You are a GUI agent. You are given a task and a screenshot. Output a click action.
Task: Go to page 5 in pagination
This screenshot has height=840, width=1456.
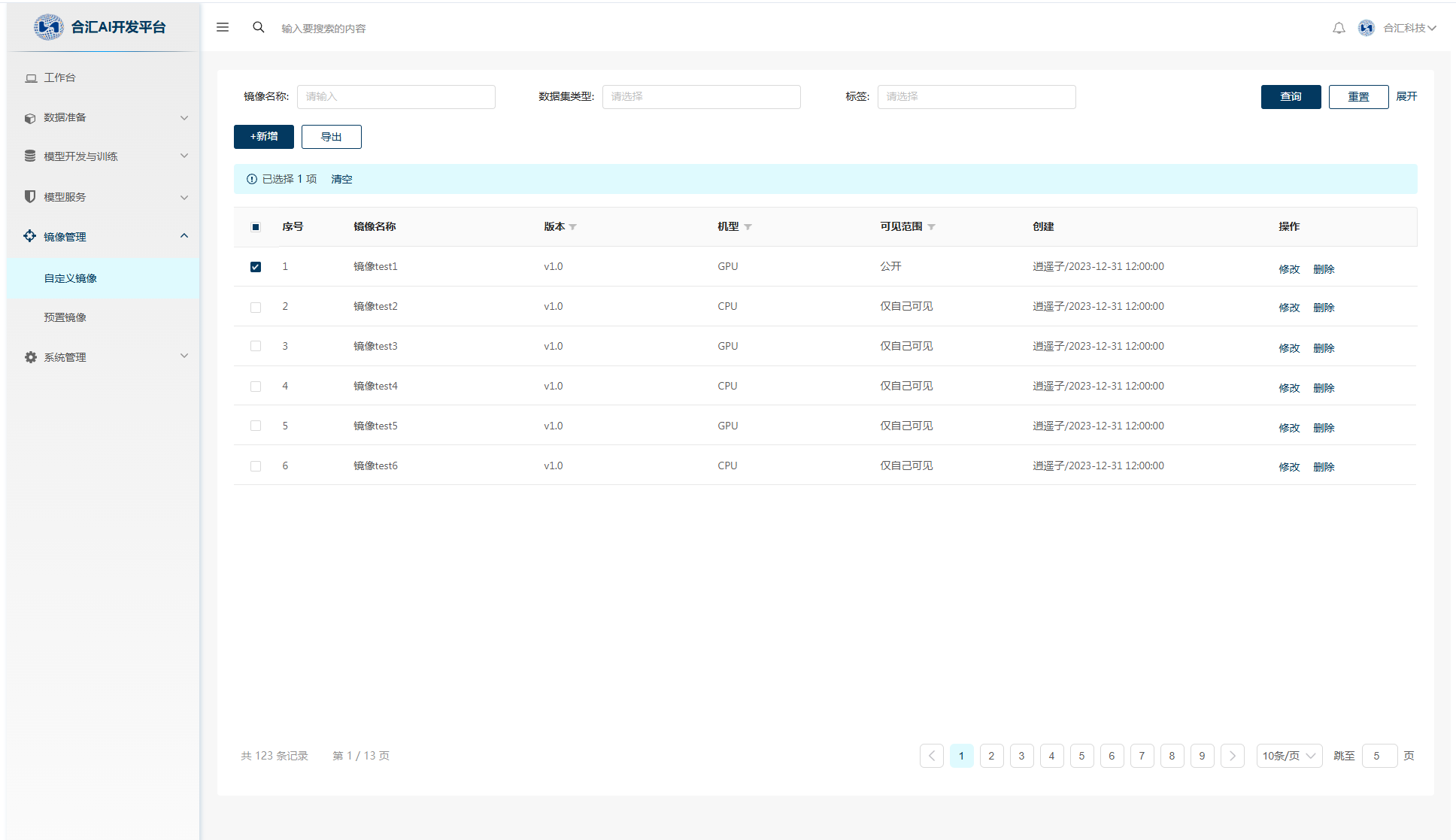[x=1081, y=756]
